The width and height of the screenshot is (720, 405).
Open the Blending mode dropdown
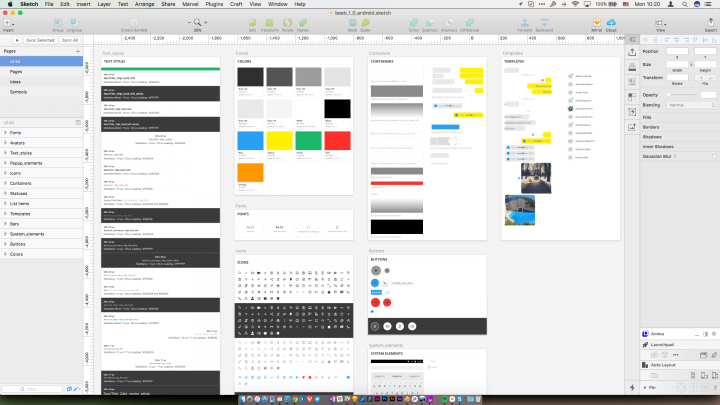(x=691, y=105)
